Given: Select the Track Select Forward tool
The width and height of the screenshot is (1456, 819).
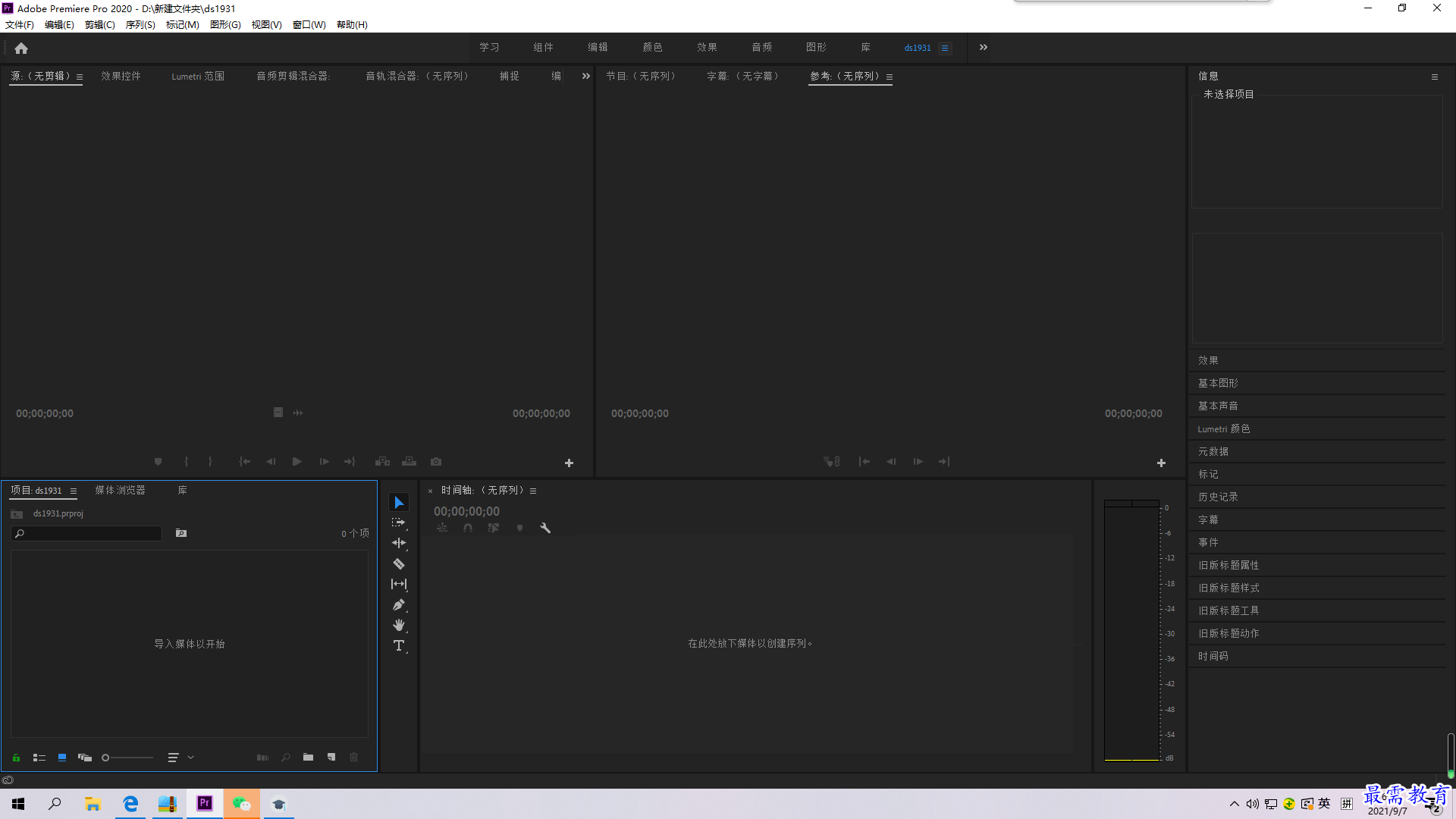Looking at the screenshot, I should tap(399, 523).
